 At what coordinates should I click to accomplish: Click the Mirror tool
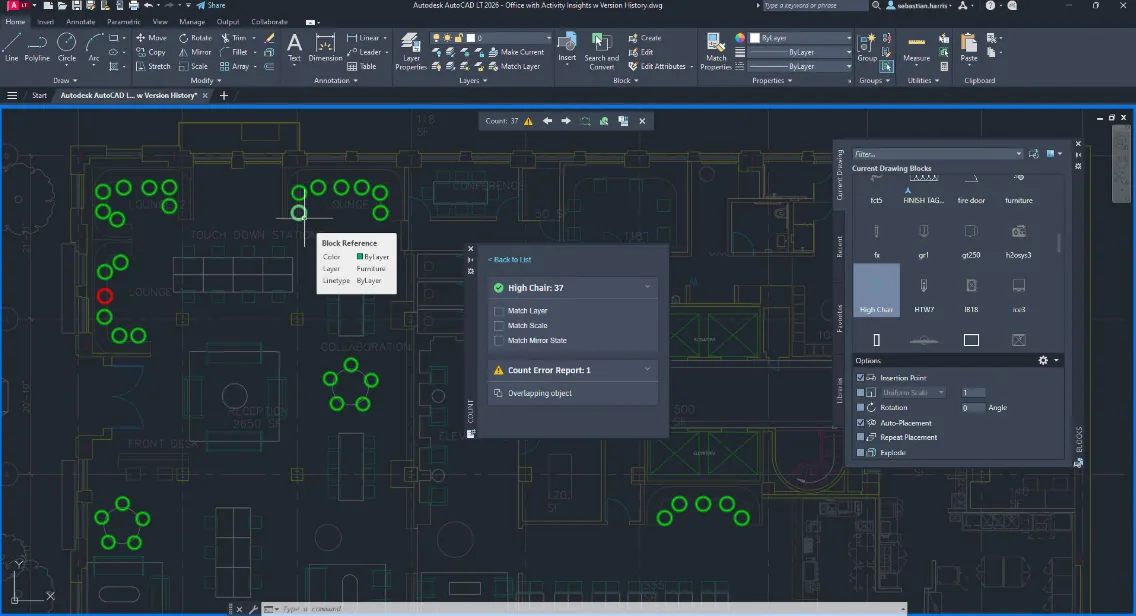[195, 52]
